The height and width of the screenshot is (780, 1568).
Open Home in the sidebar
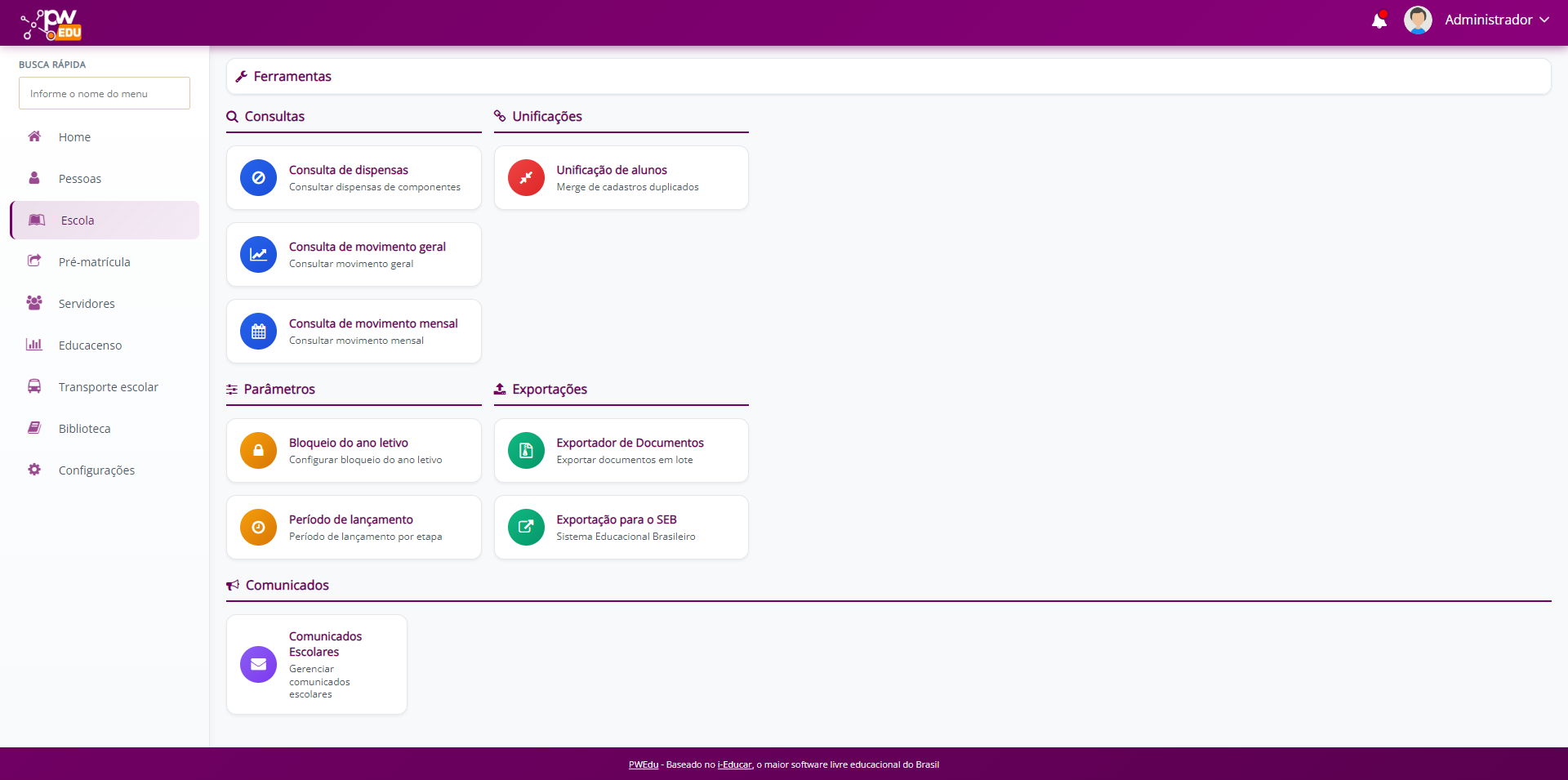tap(74, 137)
